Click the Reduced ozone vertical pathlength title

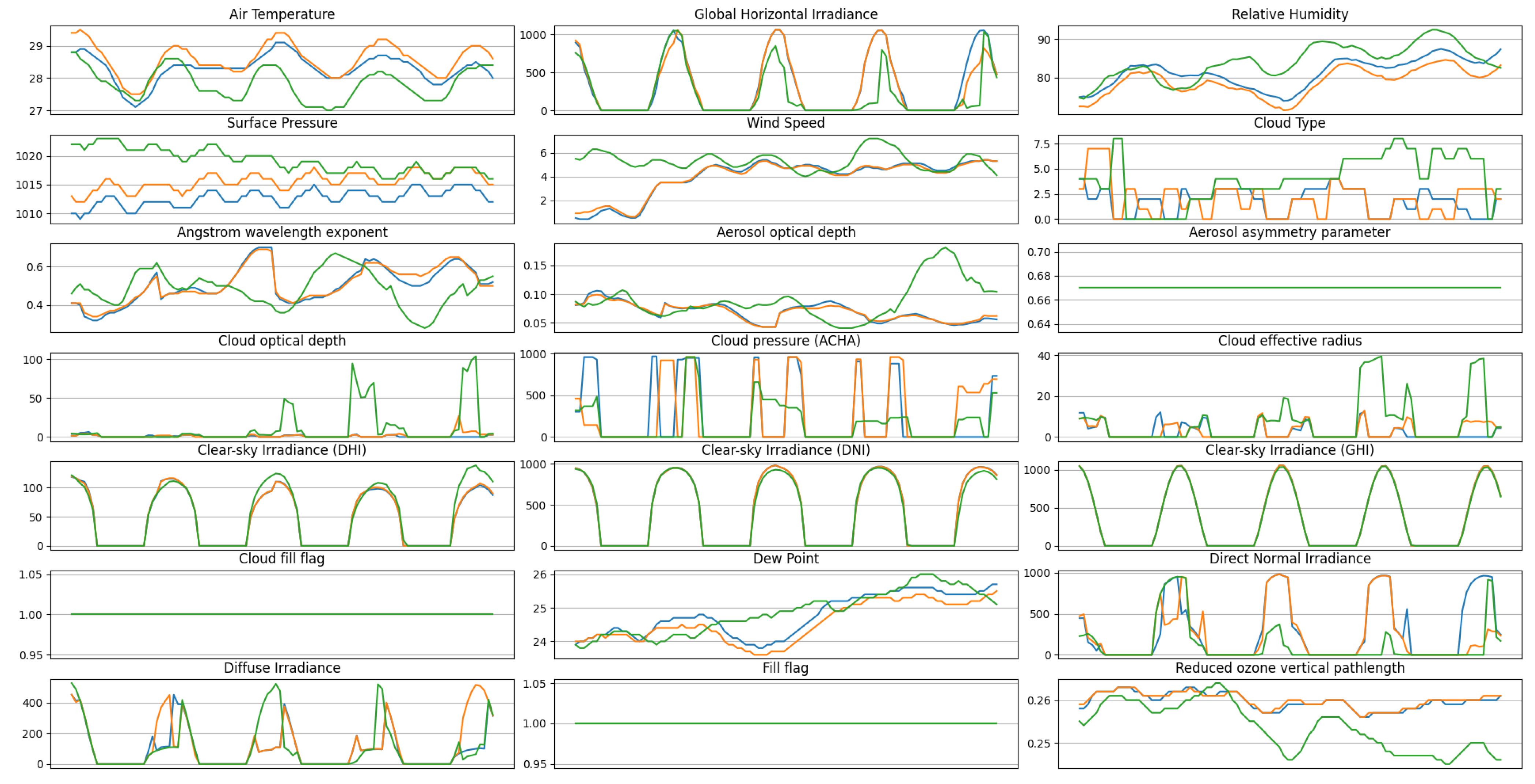coord(1289,668)
